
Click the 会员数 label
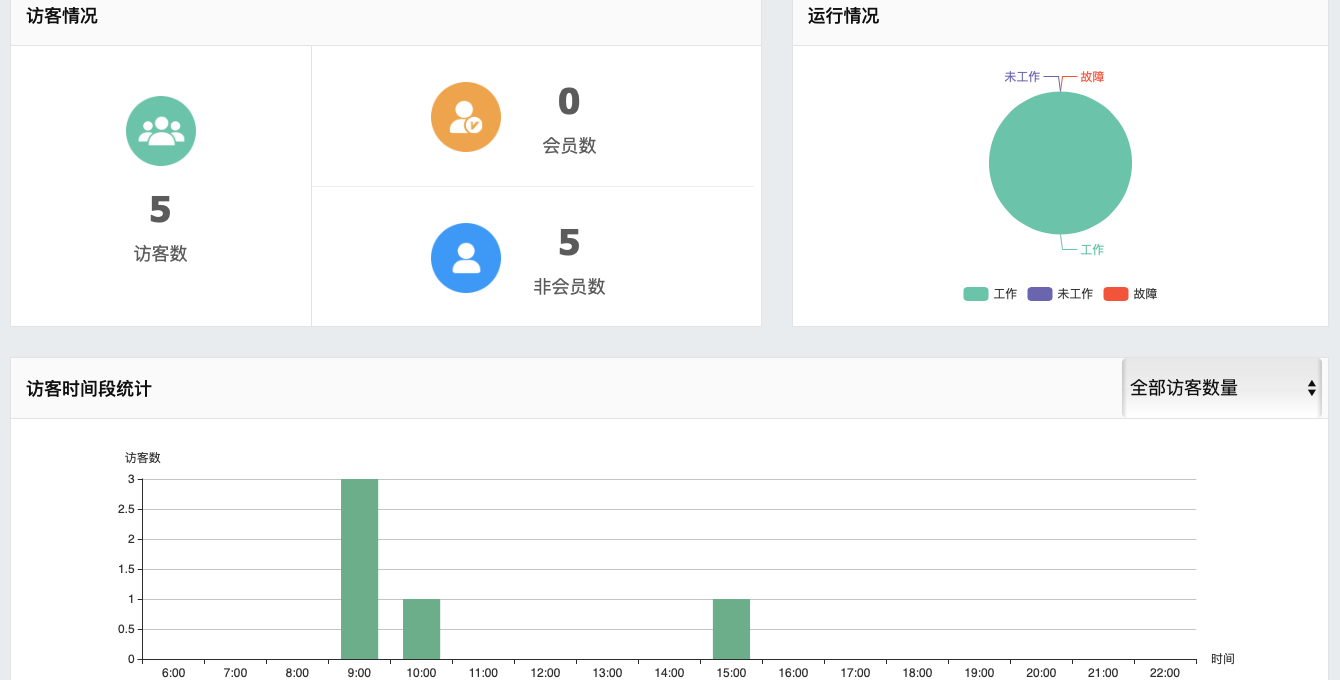569,145
